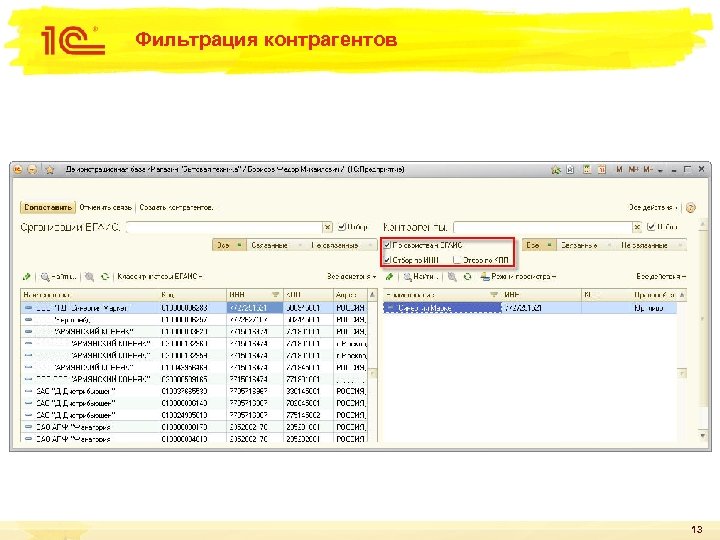The image size is (720, 540).
Task: Open the calendar icon in the title bar
Action: (x=602, y=169)
